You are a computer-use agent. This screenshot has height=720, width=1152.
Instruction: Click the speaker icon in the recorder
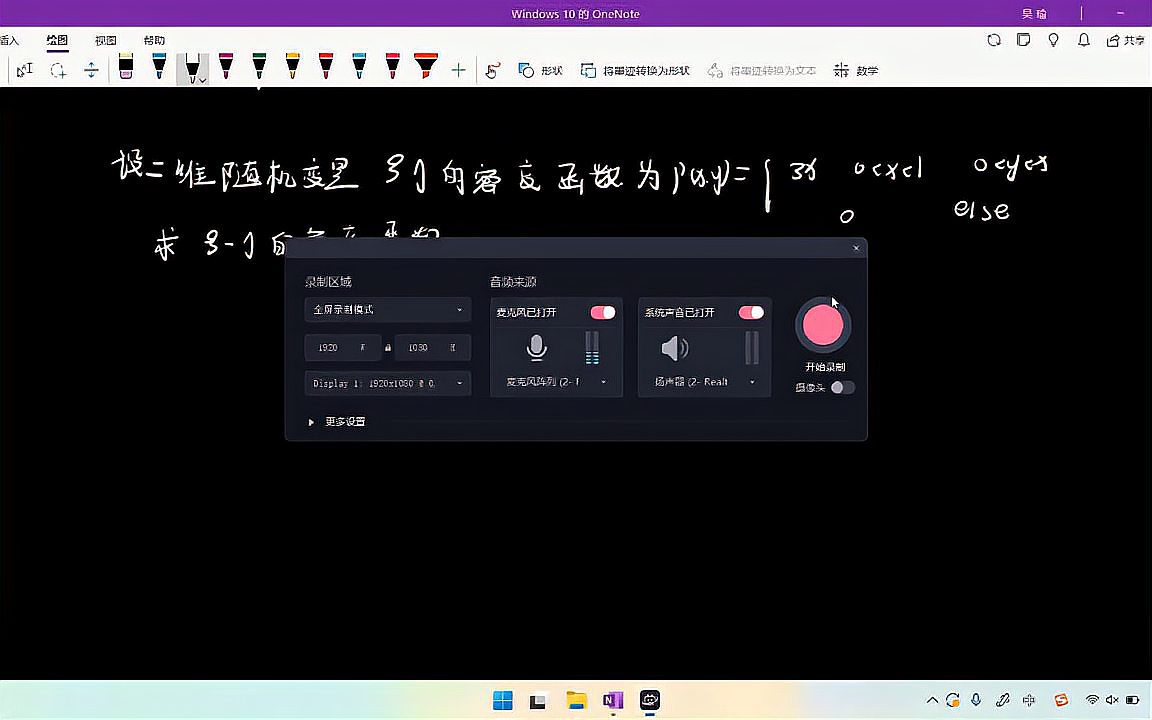pyautogui.click(x=674, y=347)
